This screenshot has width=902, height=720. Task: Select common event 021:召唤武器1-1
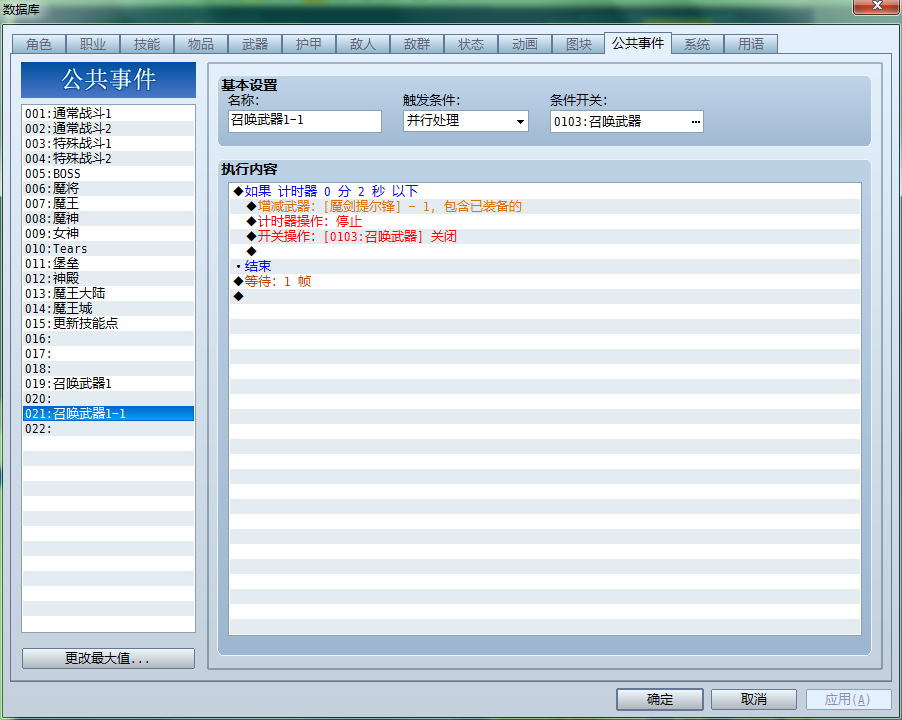pyautogui.click(x=108, y=413)
